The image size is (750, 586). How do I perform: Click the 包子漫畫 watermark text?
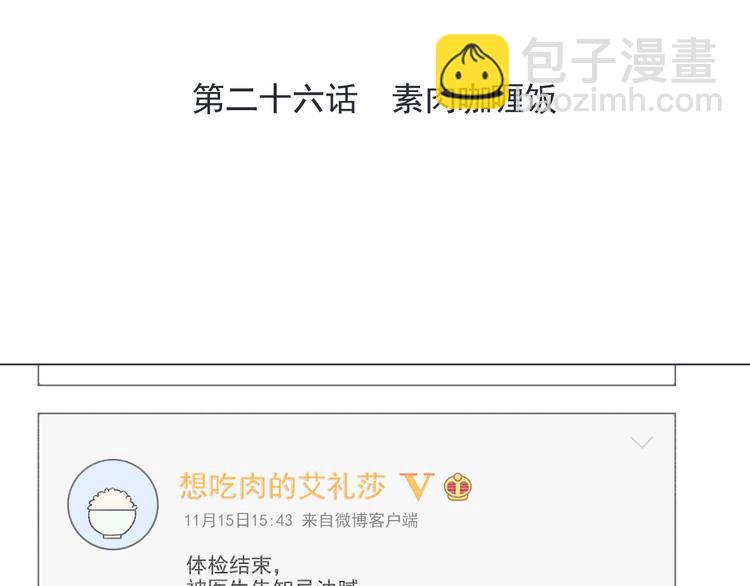619,61
